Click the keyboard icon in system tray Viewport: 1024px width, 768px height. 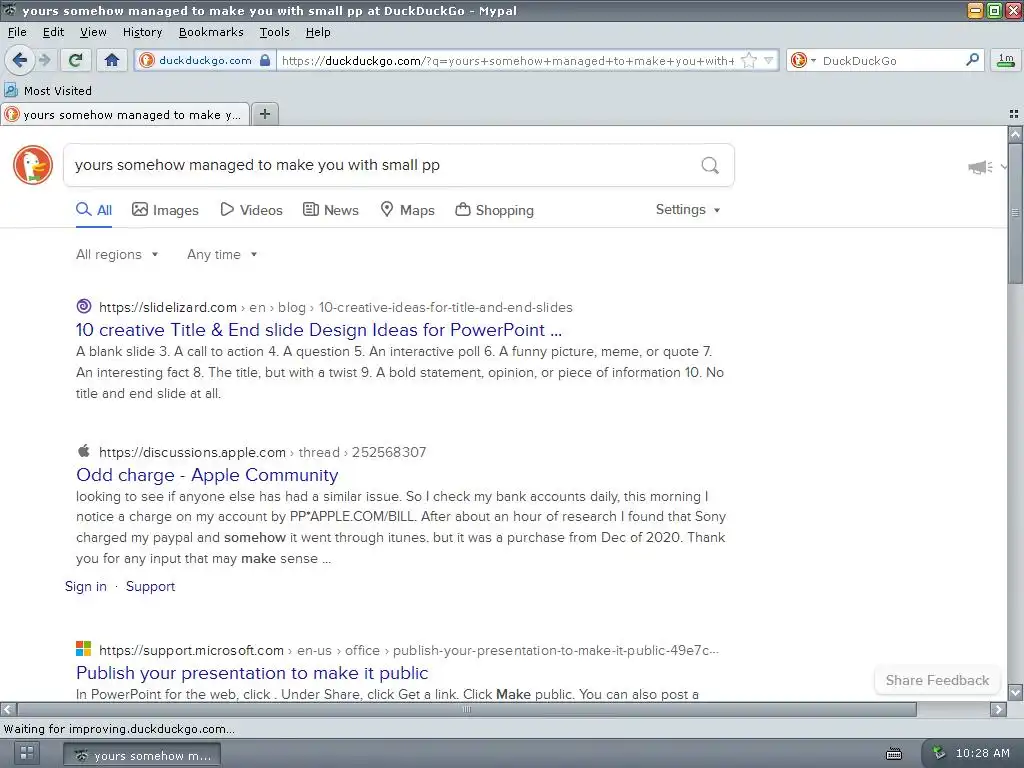[894, 754]
